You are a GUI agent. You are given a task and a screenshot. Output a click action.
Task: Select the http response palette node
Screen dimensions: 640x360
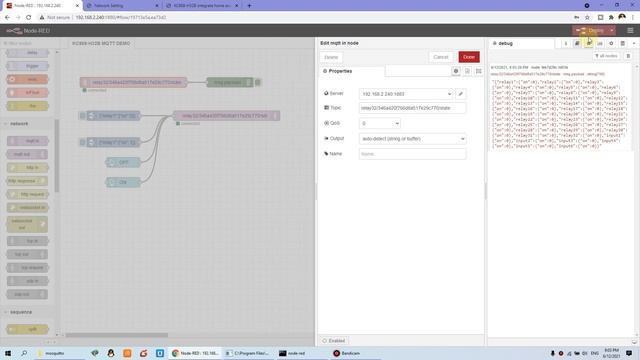27,181
